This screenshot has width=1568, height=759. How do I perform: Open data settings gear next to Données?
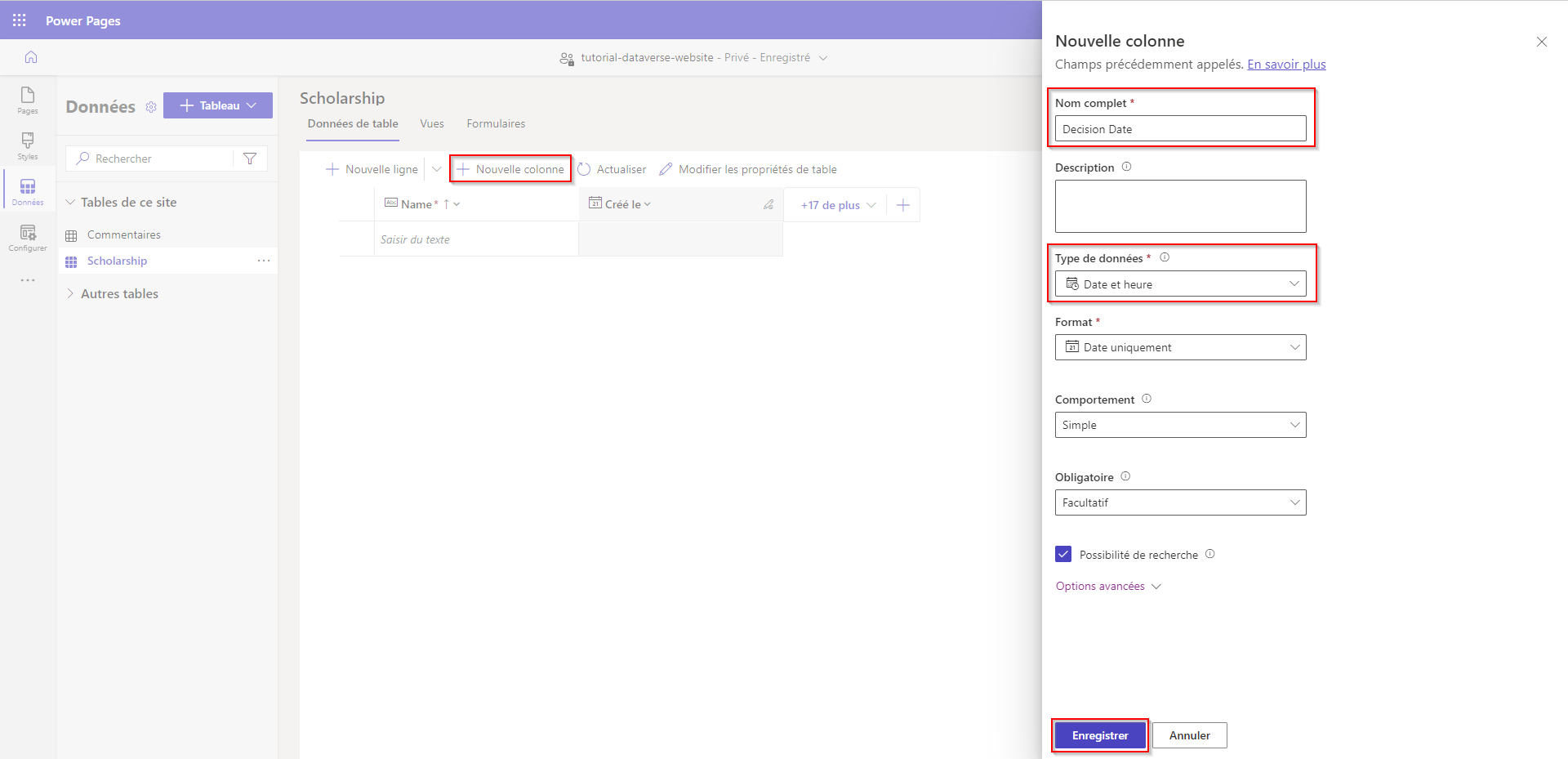[151, 107]
